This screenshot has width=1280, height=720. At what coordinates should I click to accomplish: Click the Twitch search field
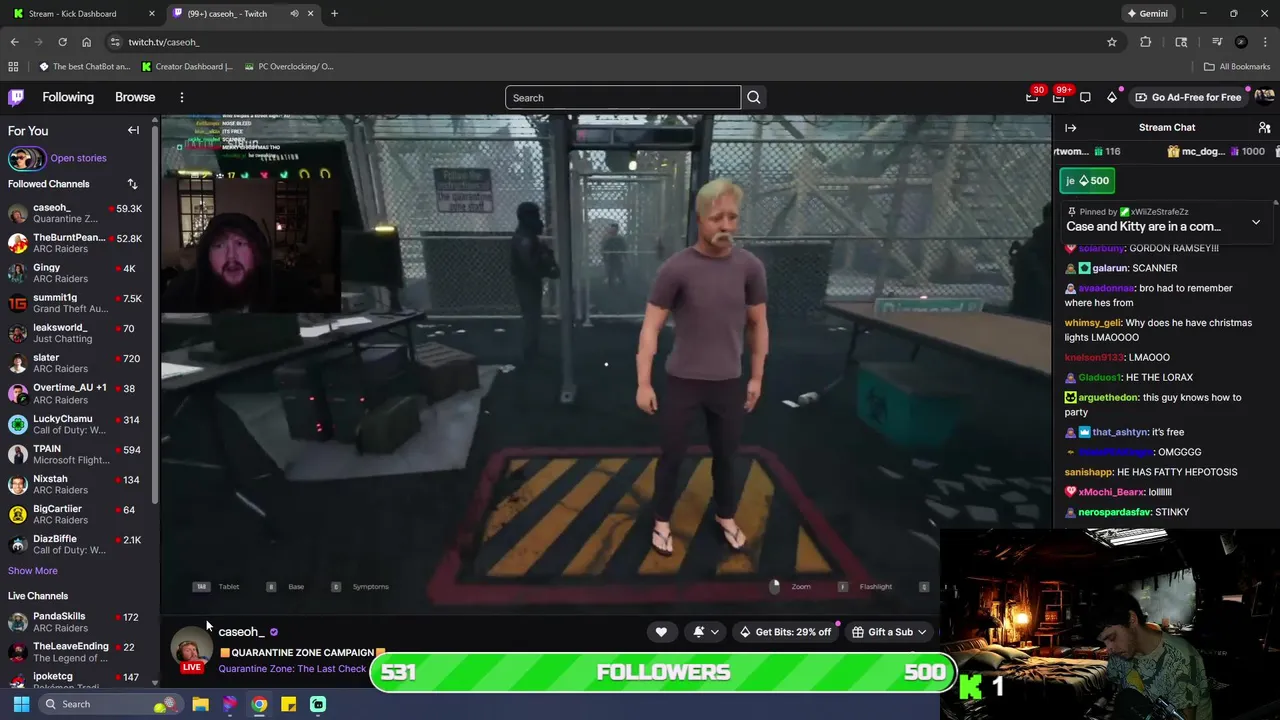tap(623, 98)
